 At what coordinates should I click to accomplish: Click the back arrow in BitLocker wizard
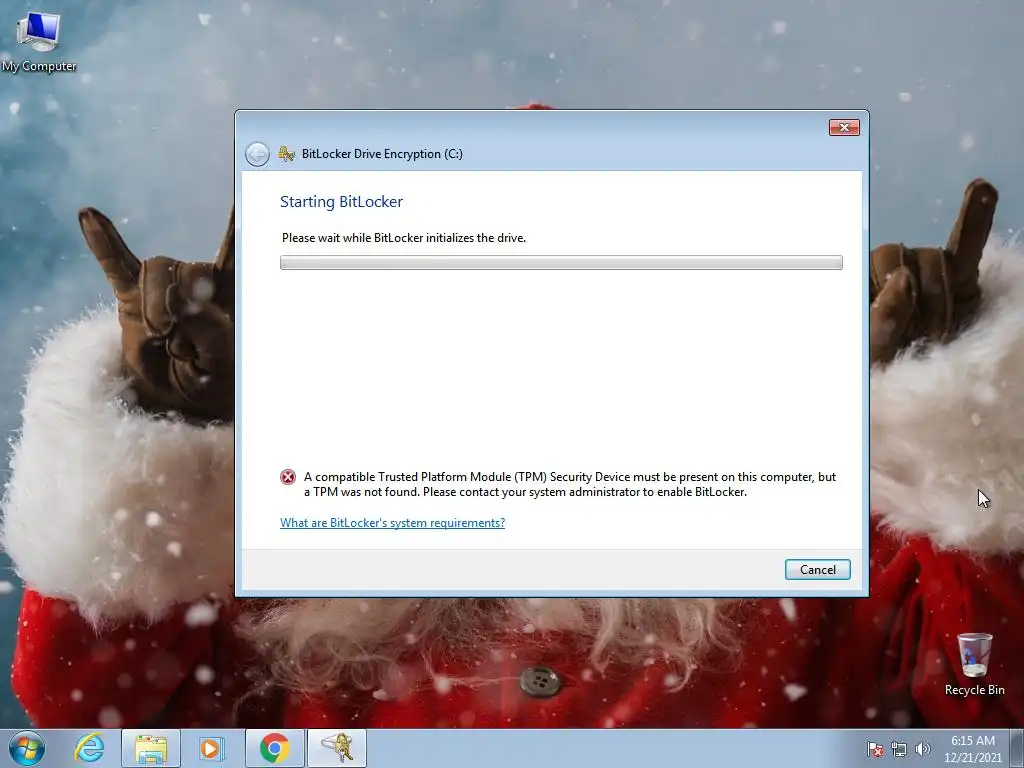[257, 154]
